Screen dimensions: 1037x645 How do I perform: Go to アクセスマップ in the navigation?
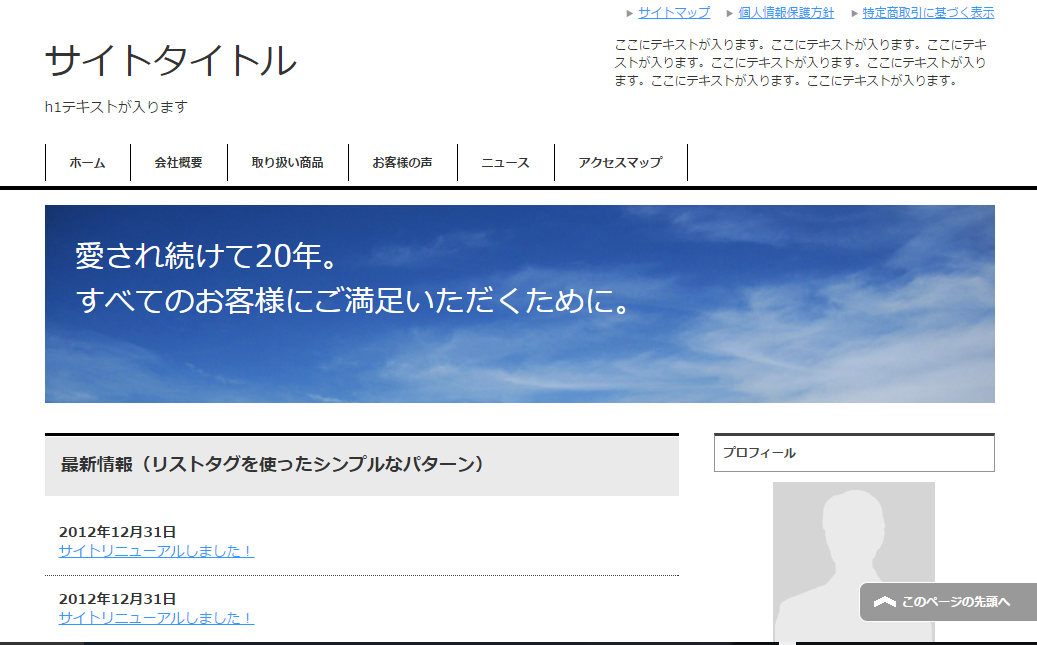[x=620, y=163]
